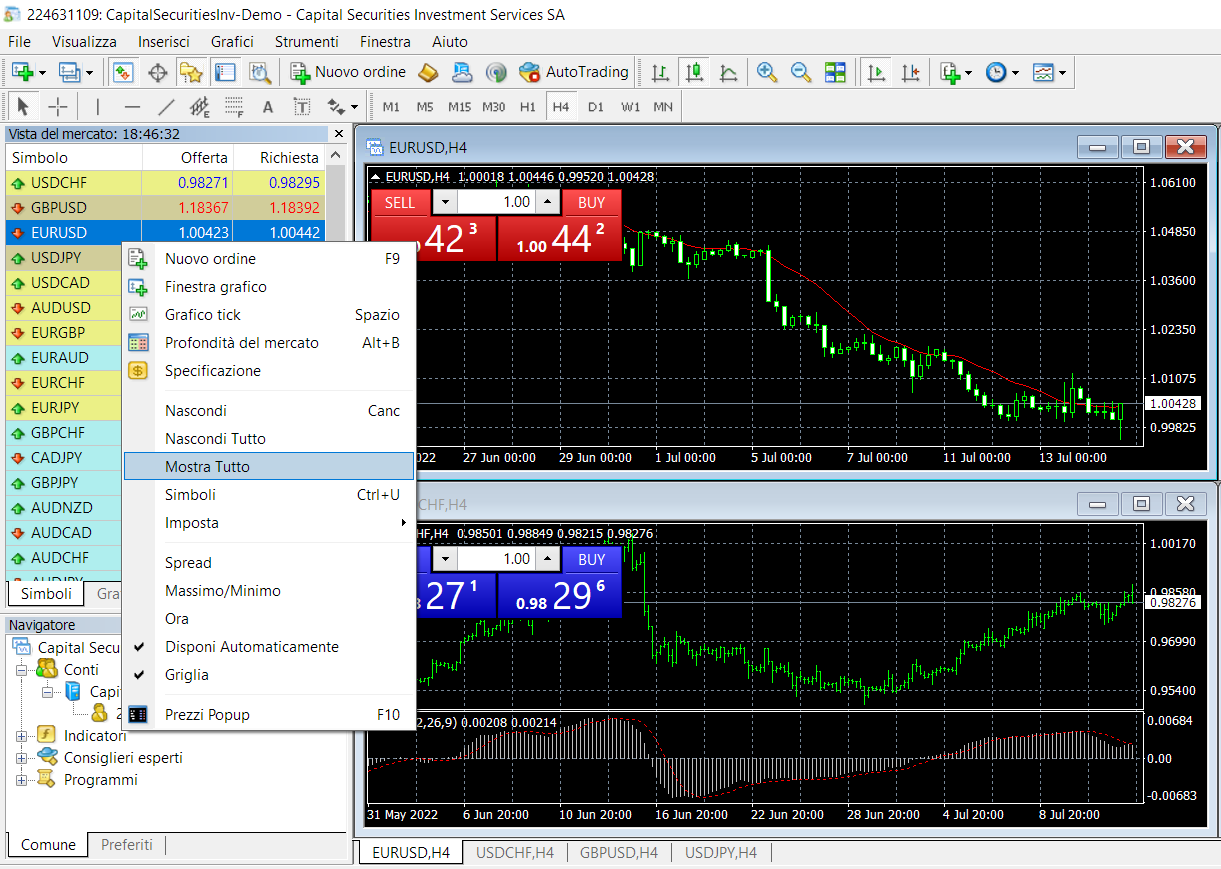Select the H1 timeframe
Viewport: 1221px width, 869px height.
(x=527, y=106)
